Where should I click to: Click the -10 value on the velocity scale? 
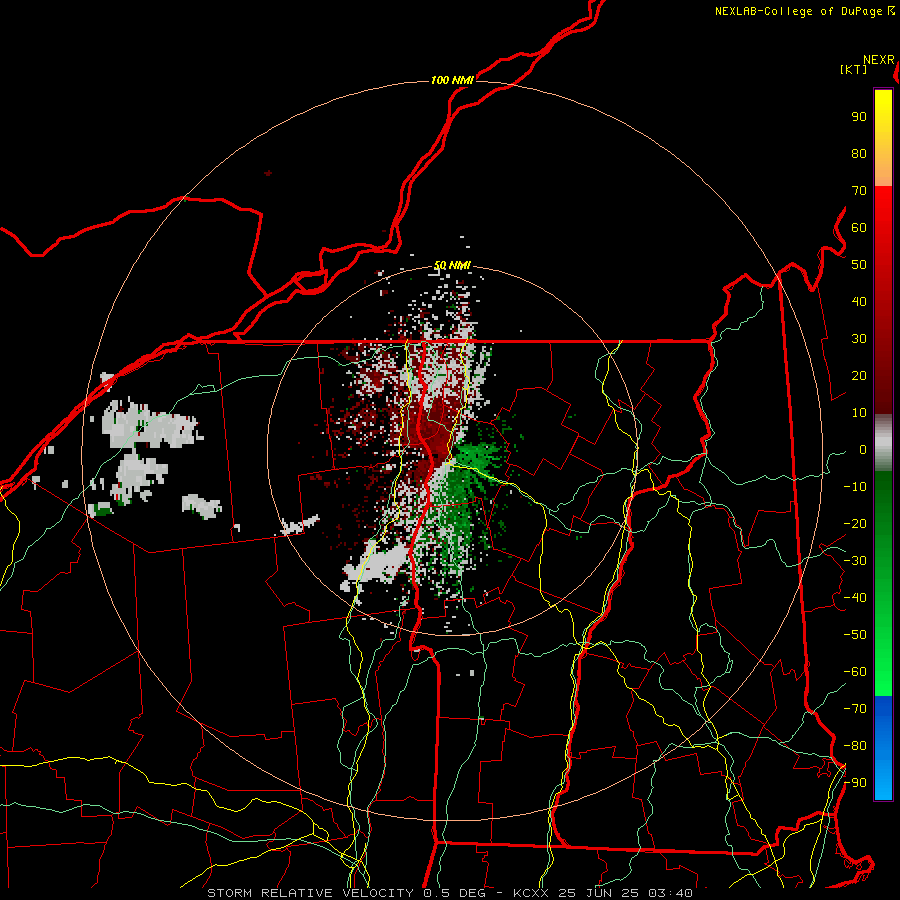click(855, 487)
